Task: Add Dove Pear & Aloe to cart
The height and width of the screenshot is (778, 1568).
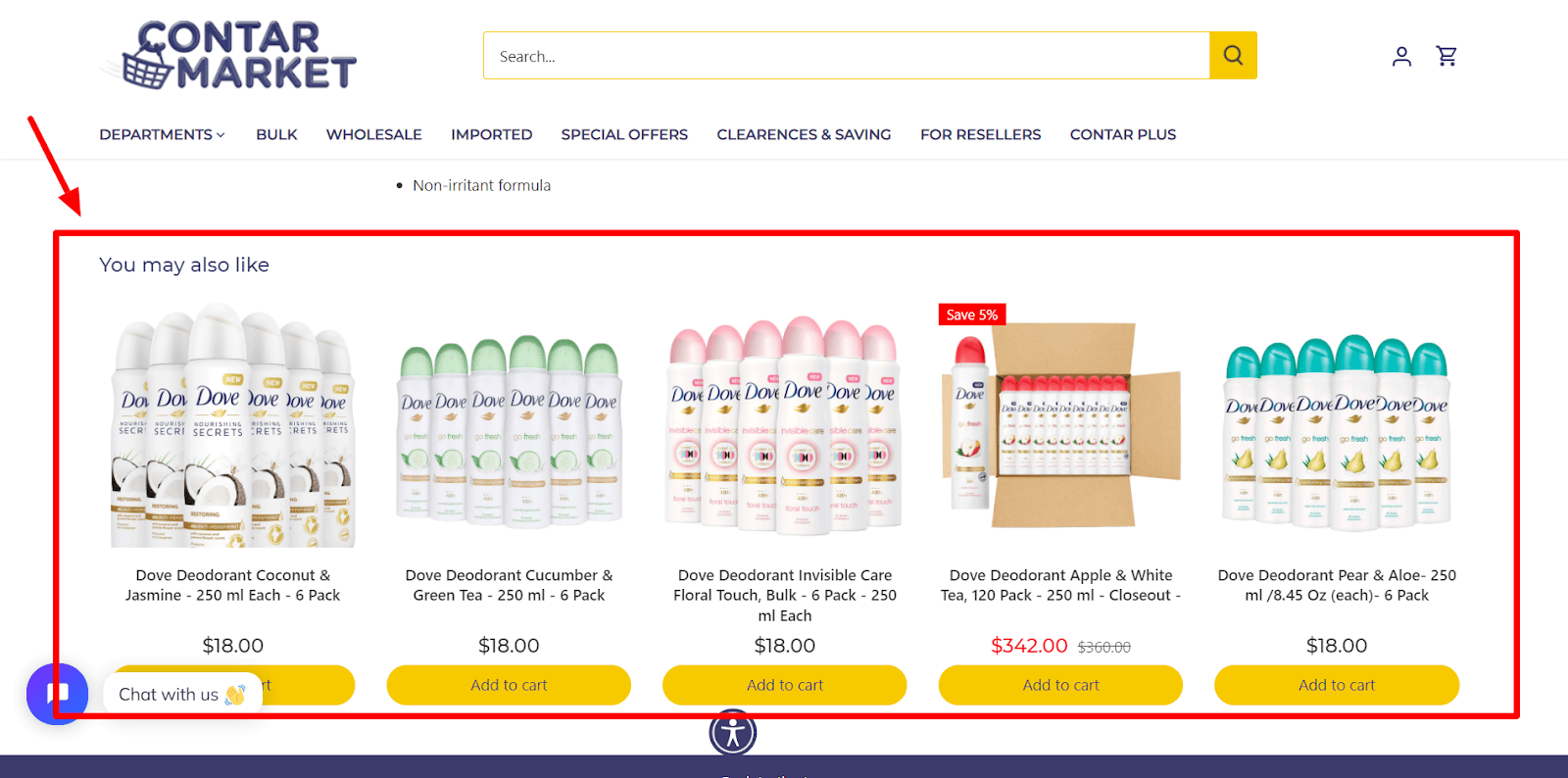Action: [x=1337, y=685]
